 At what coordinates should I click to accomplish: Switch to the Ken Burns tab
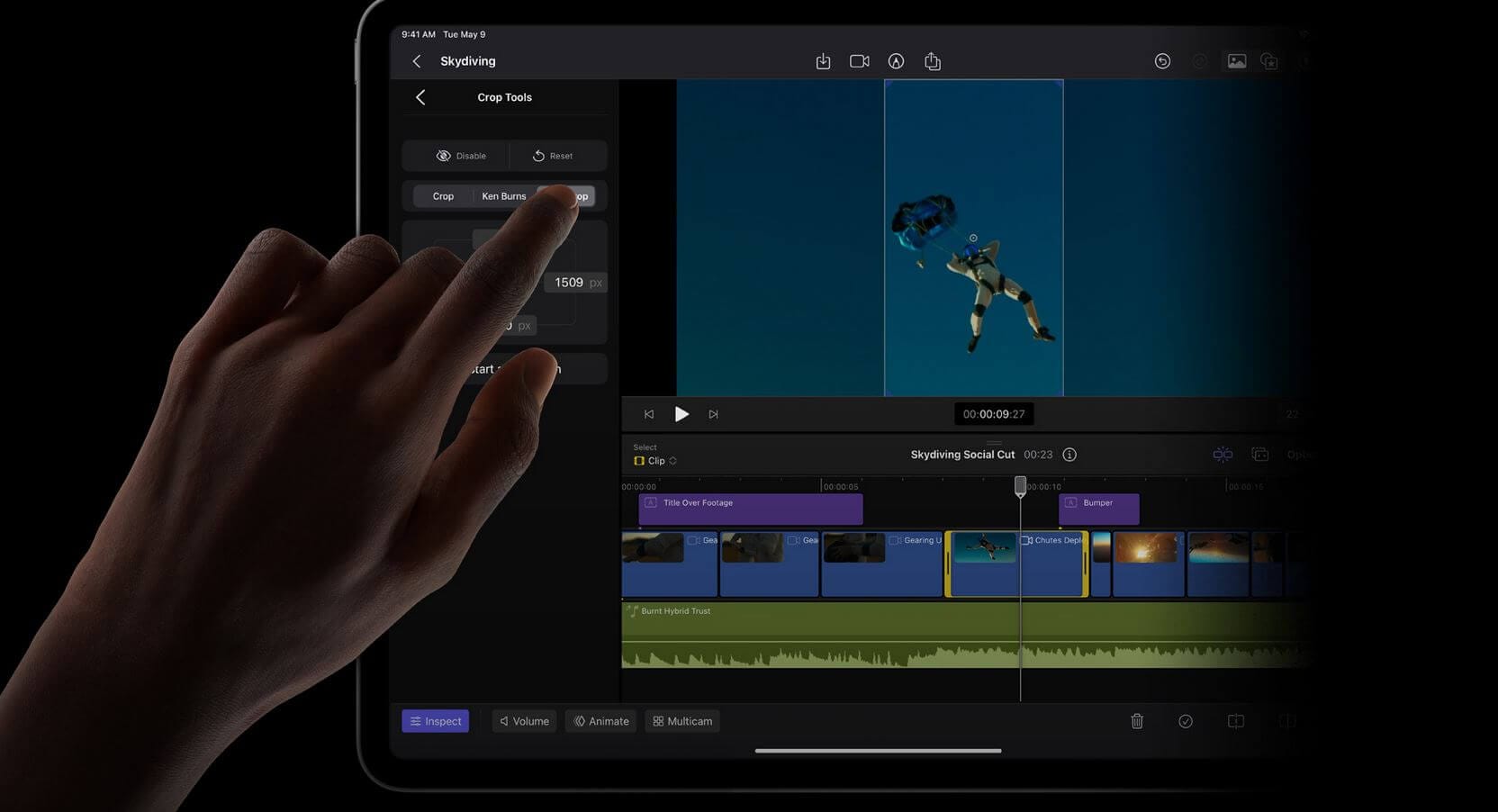503,195
